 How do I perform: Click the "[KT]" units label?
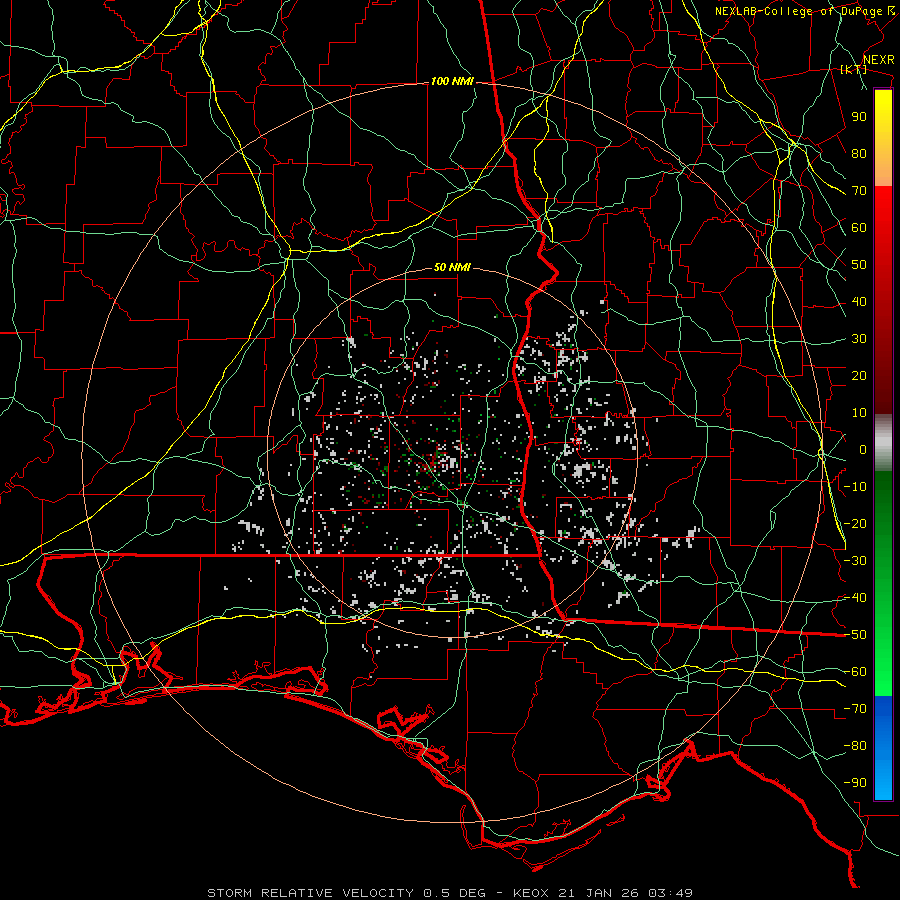854,69
